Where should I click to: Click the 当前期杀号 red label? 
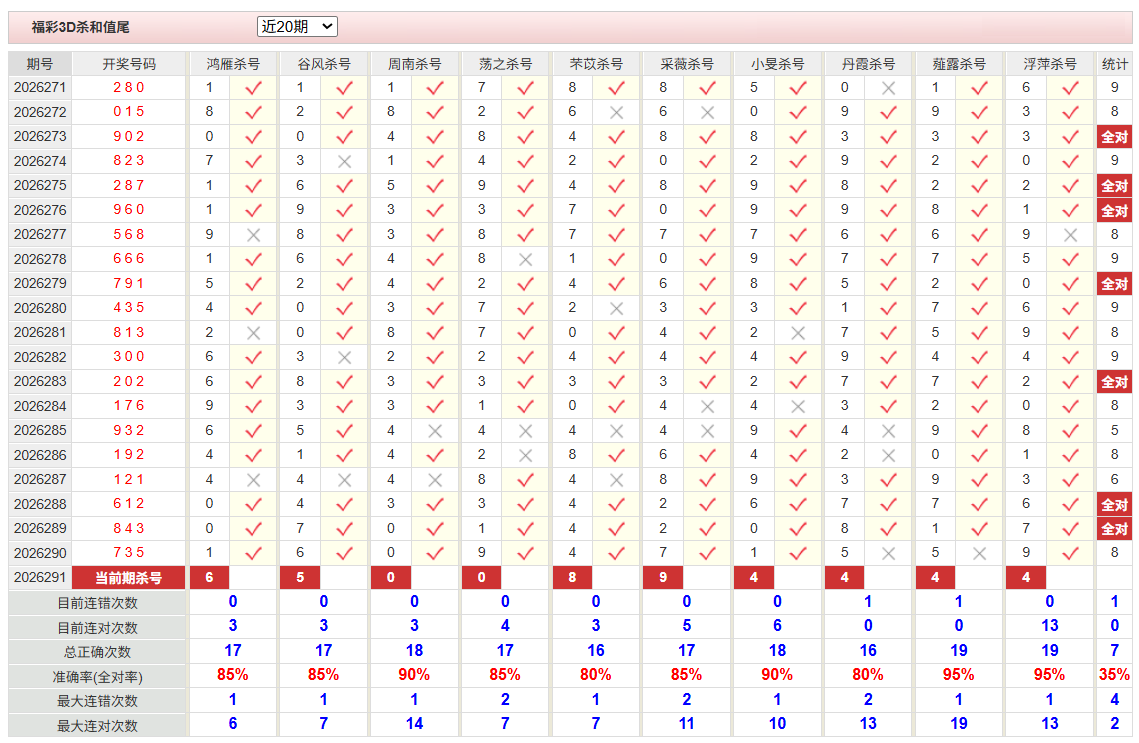click(x=129, y=577)
